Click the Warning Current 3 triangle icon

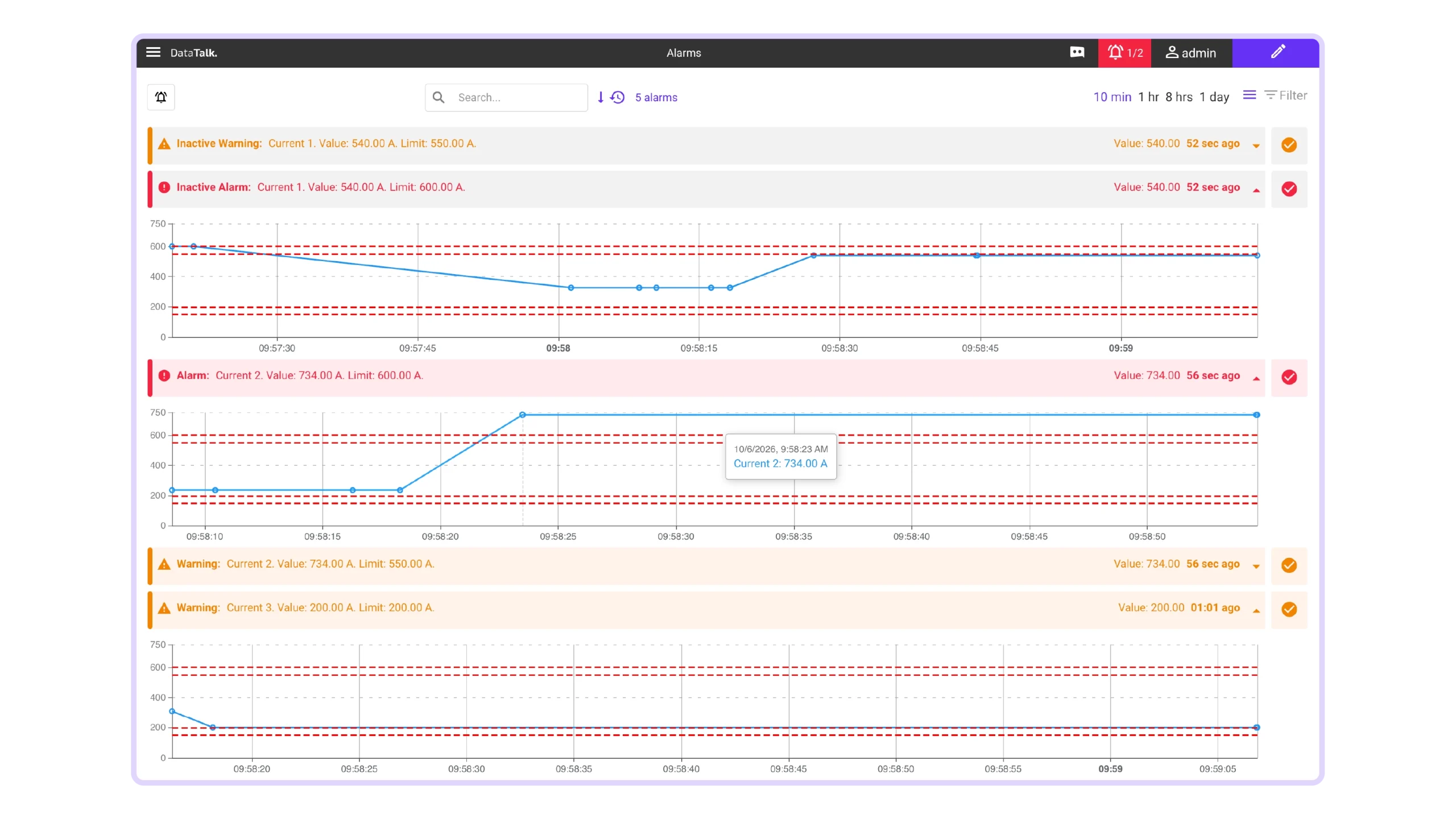pyautogui.click(x=164, y=608)
